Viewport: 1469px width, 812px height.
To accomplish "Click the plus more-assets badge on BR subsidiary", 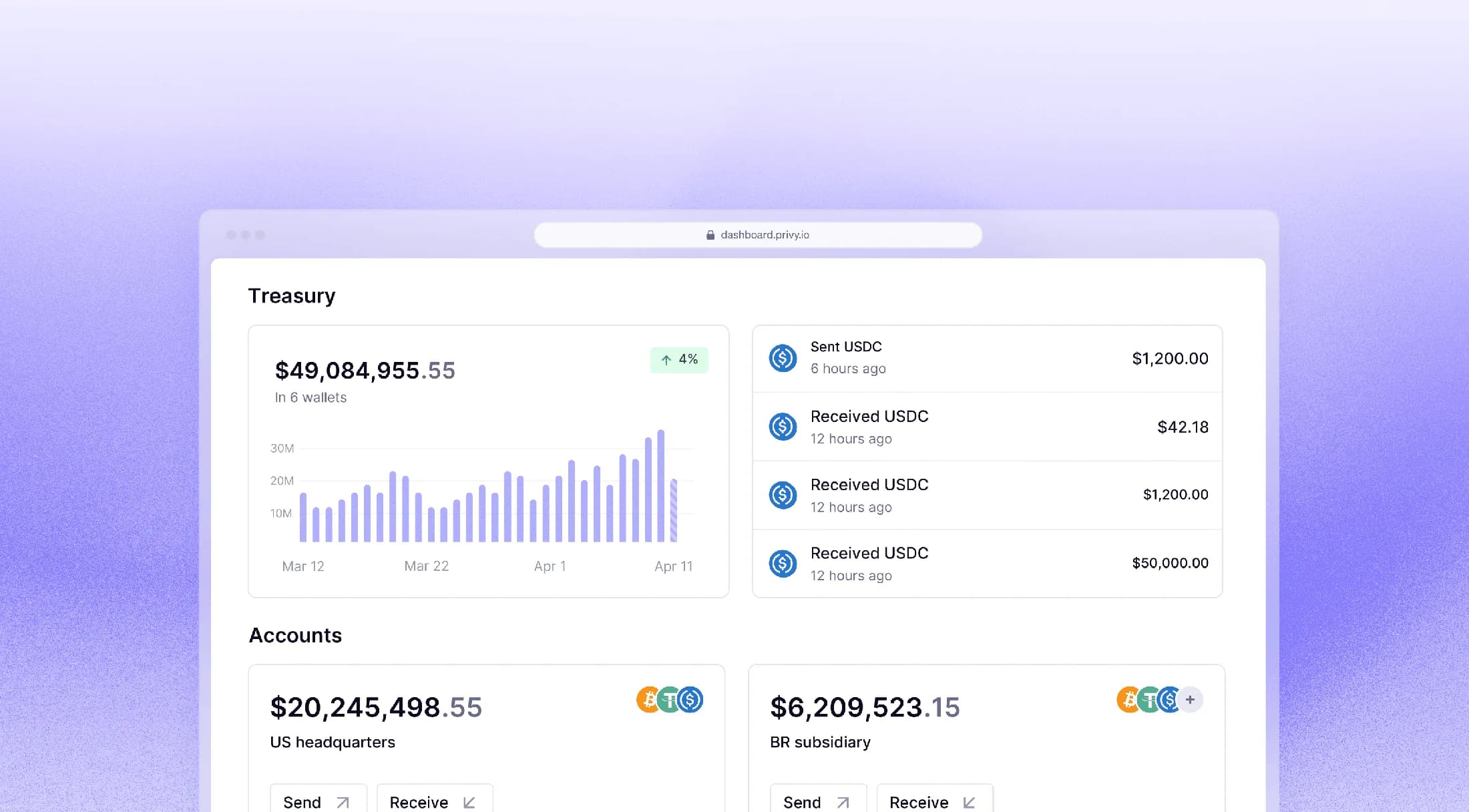I will 1190,700.
